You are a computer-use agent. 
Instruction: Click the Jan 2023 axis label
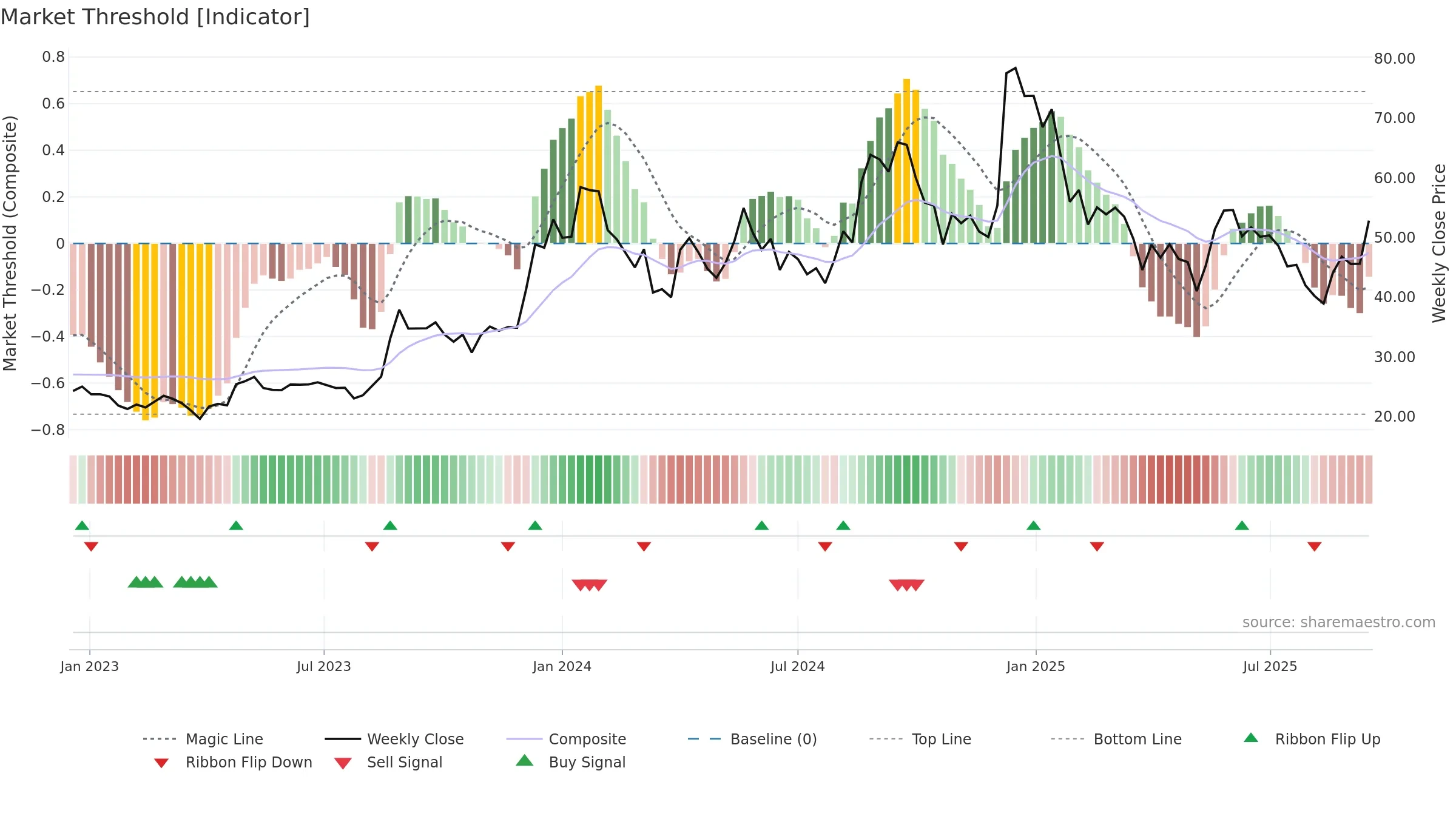pos(90,666)
